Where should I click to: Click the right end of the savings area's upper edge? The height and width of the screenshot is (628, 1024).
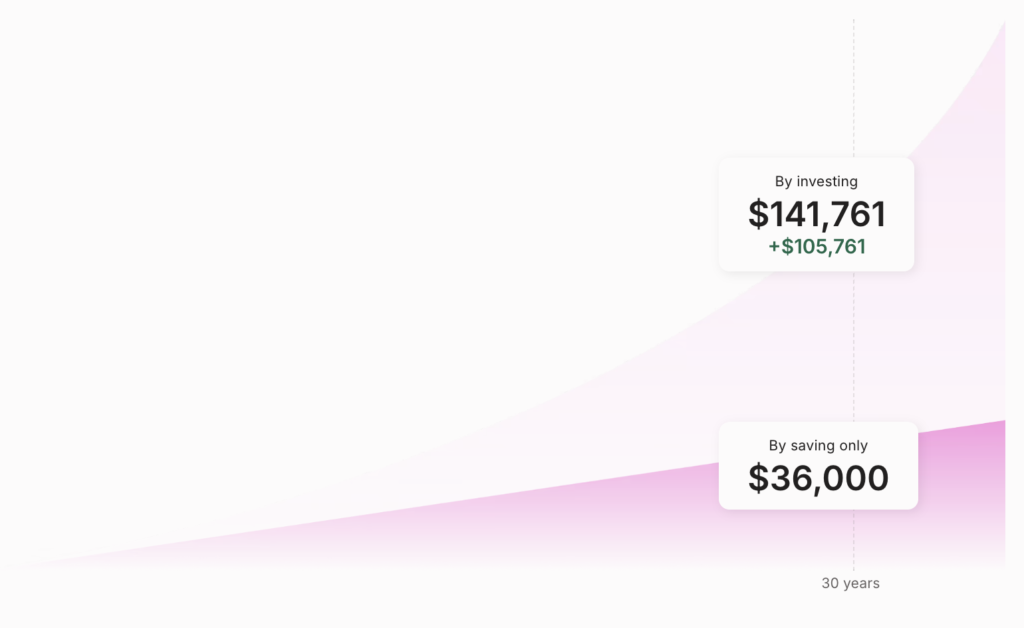point(1003,422)
